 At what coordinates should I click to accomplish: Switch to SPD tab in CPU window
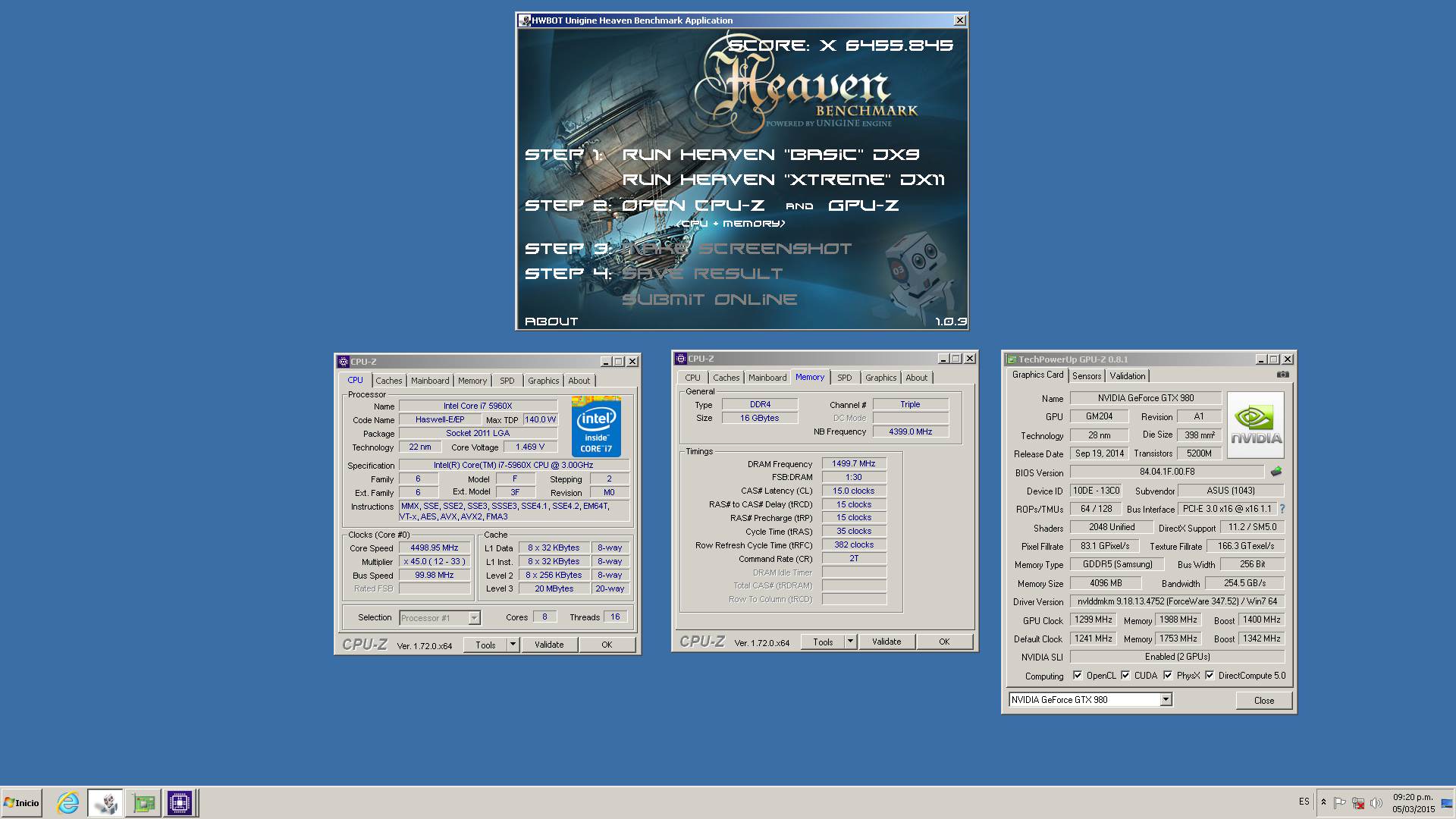coord(507,381)
